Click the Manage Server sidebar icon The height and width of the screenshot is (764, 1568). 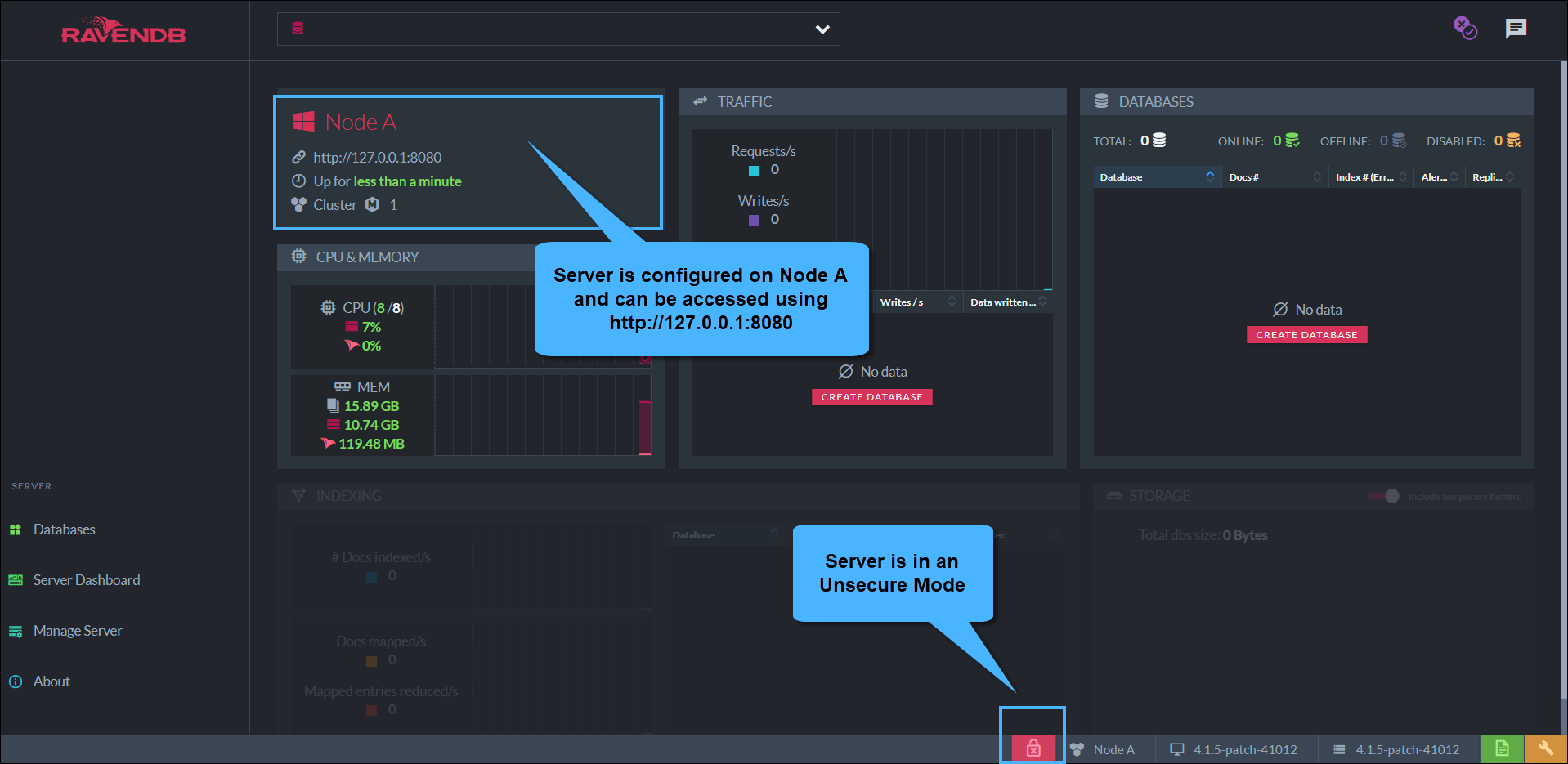[x=16, y=631]
